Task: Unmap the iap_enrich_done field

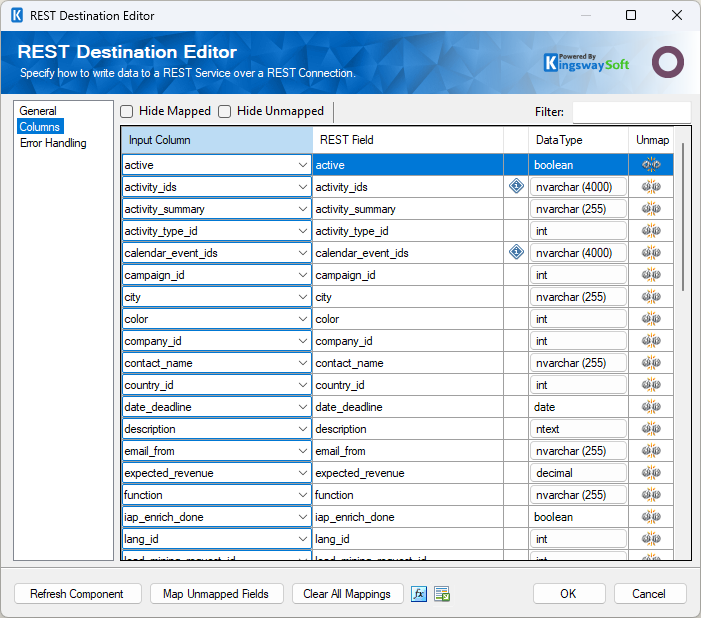Action: 651,517
